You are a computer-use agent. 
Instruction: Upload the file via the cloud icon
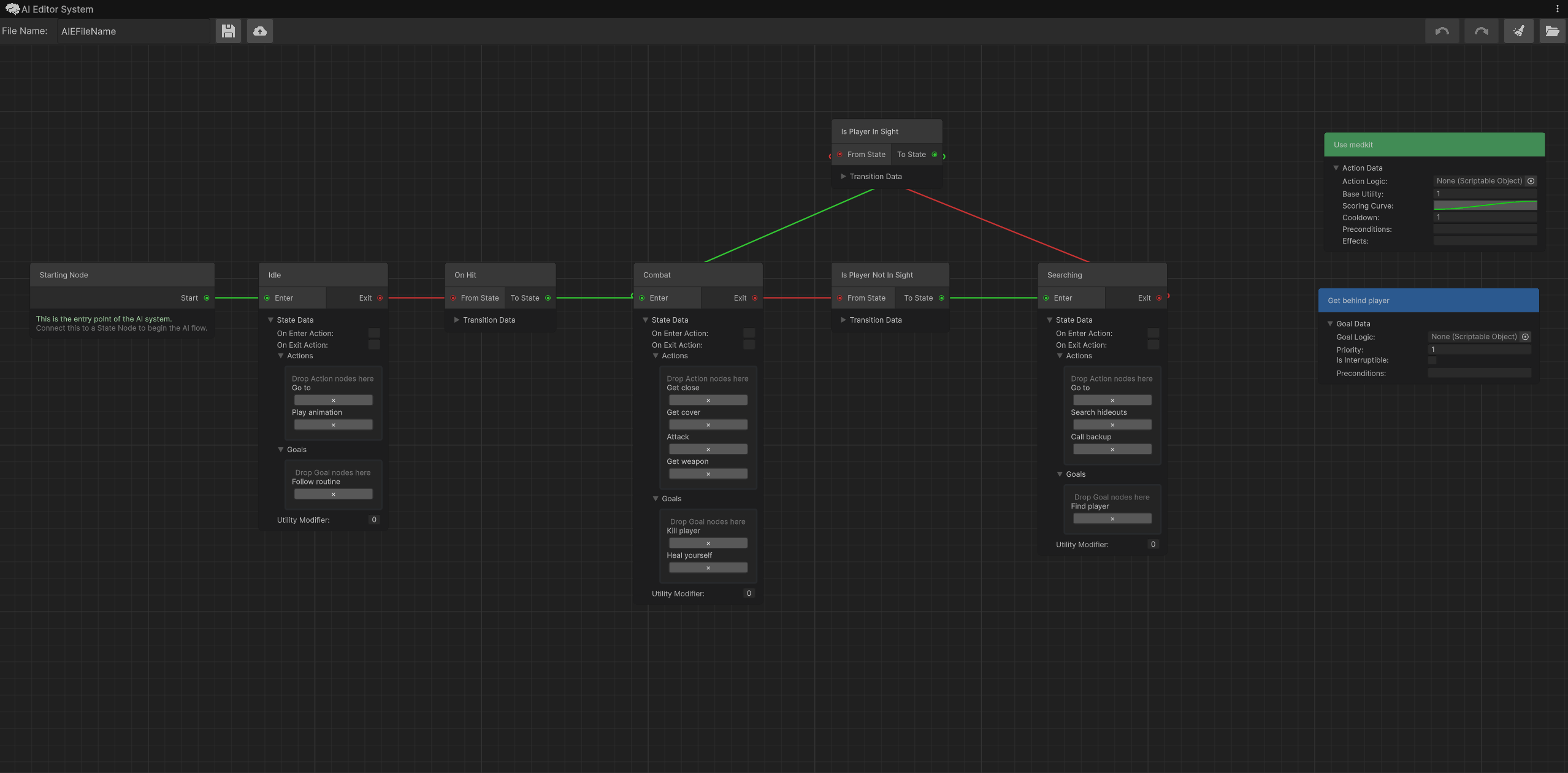tap(259, 31)
